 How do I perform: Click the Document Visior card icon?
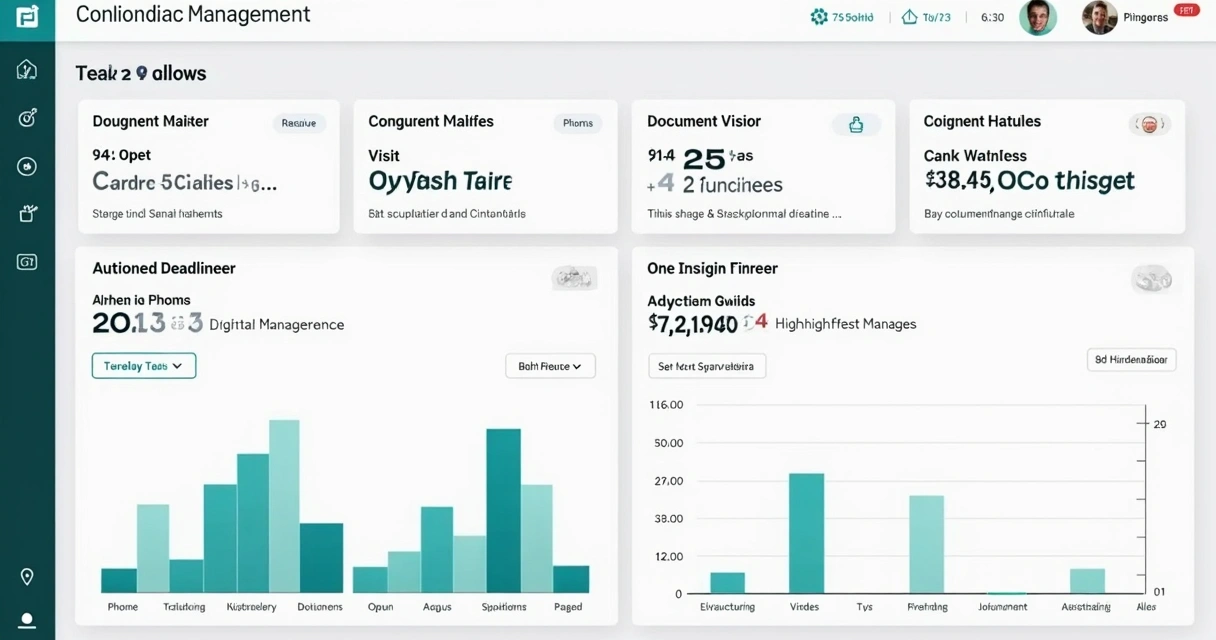point(856,124)
